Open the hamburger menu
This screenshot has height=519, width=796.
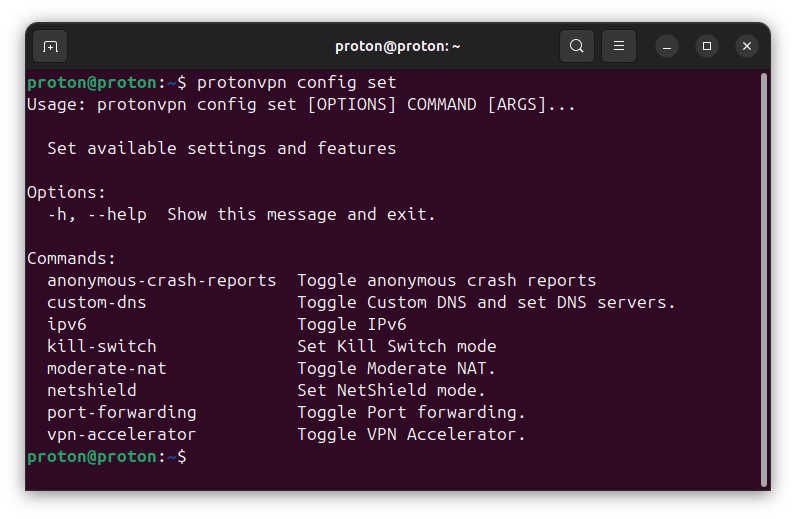coord(619,46)
